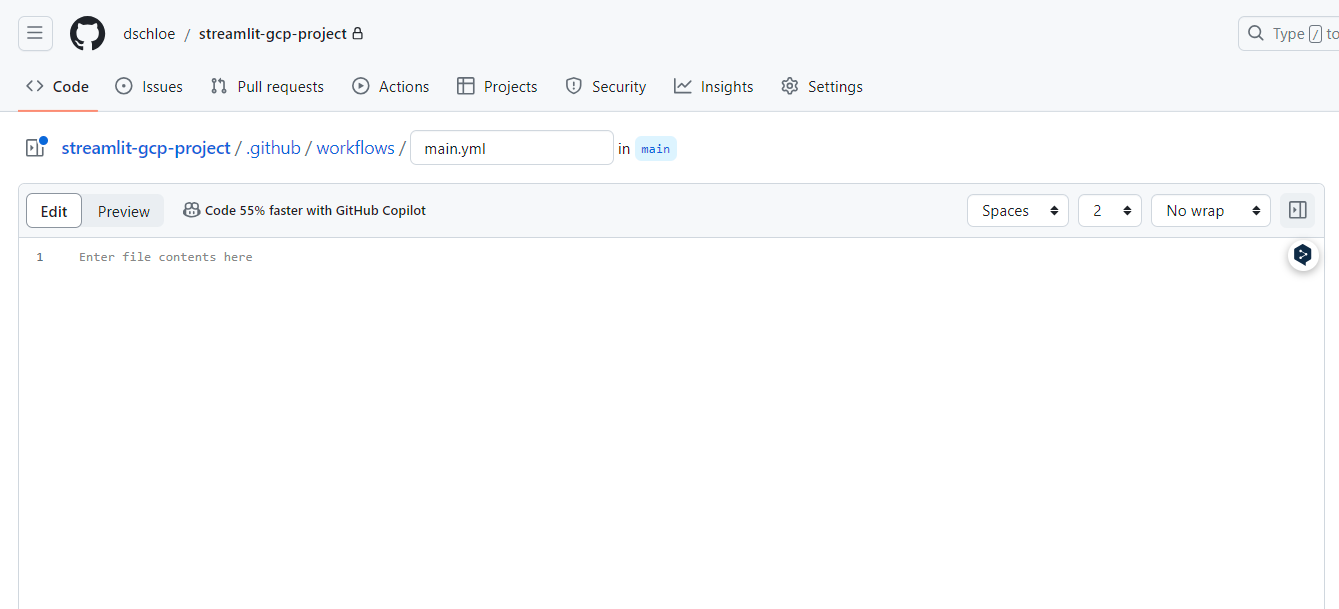Navigate to the .github folder breadcrumb
The image size is (1339, 609).
tap(273, 148)
